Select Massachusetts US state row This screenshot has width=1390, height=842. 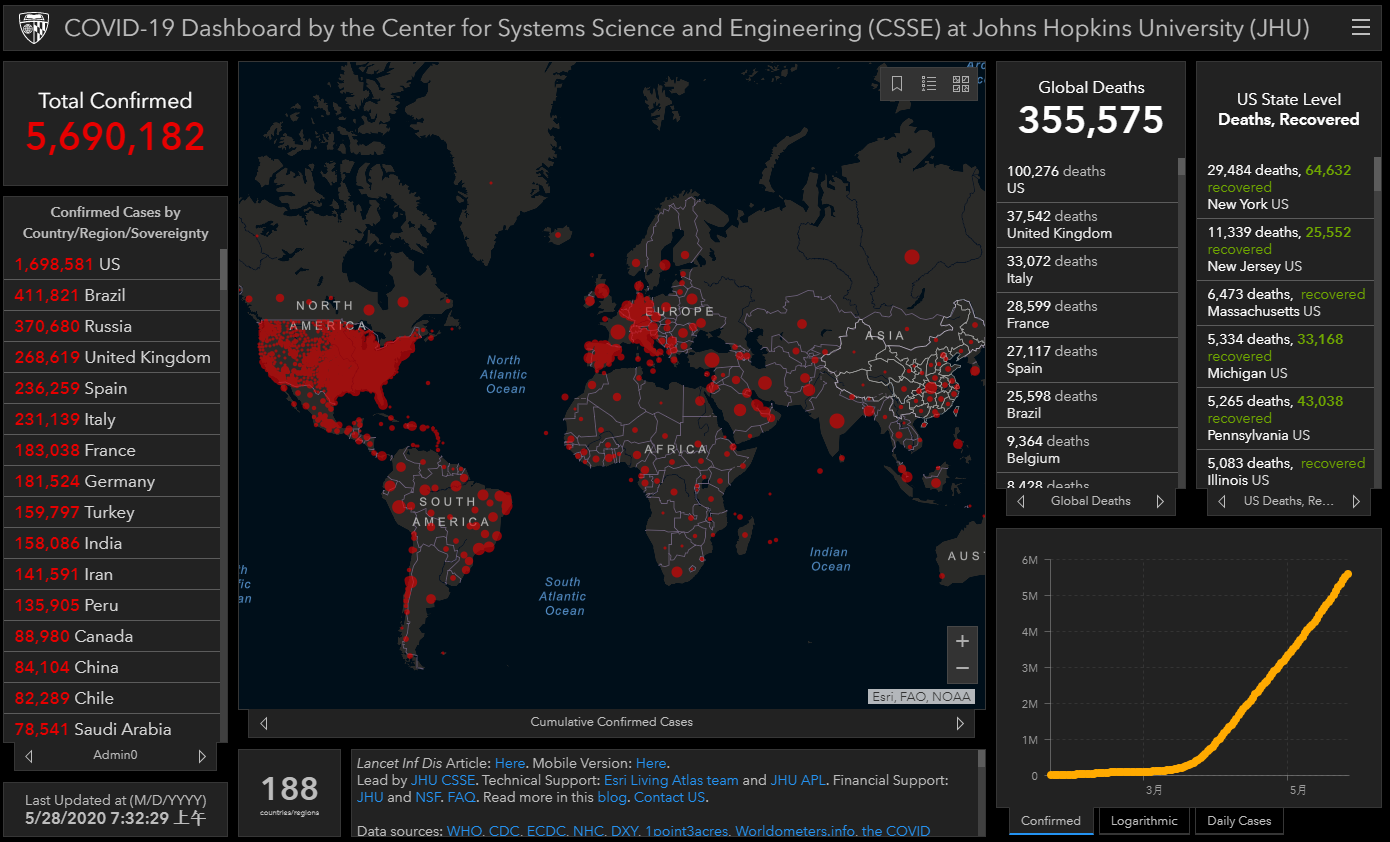(x=1285, y=302)
